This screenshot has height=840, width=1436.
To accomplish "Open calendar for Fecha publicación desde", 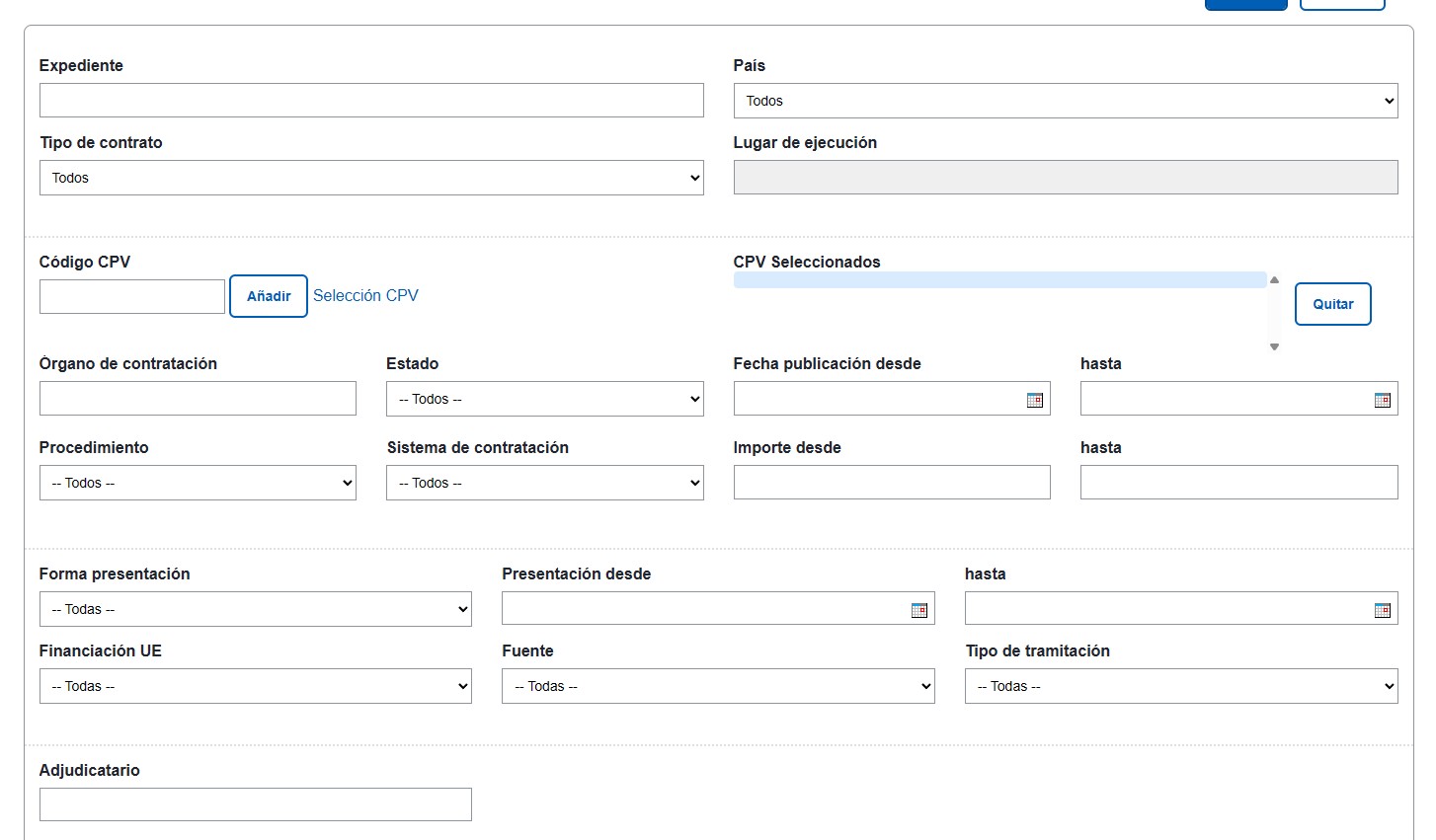I will [x=1035, y=400].
